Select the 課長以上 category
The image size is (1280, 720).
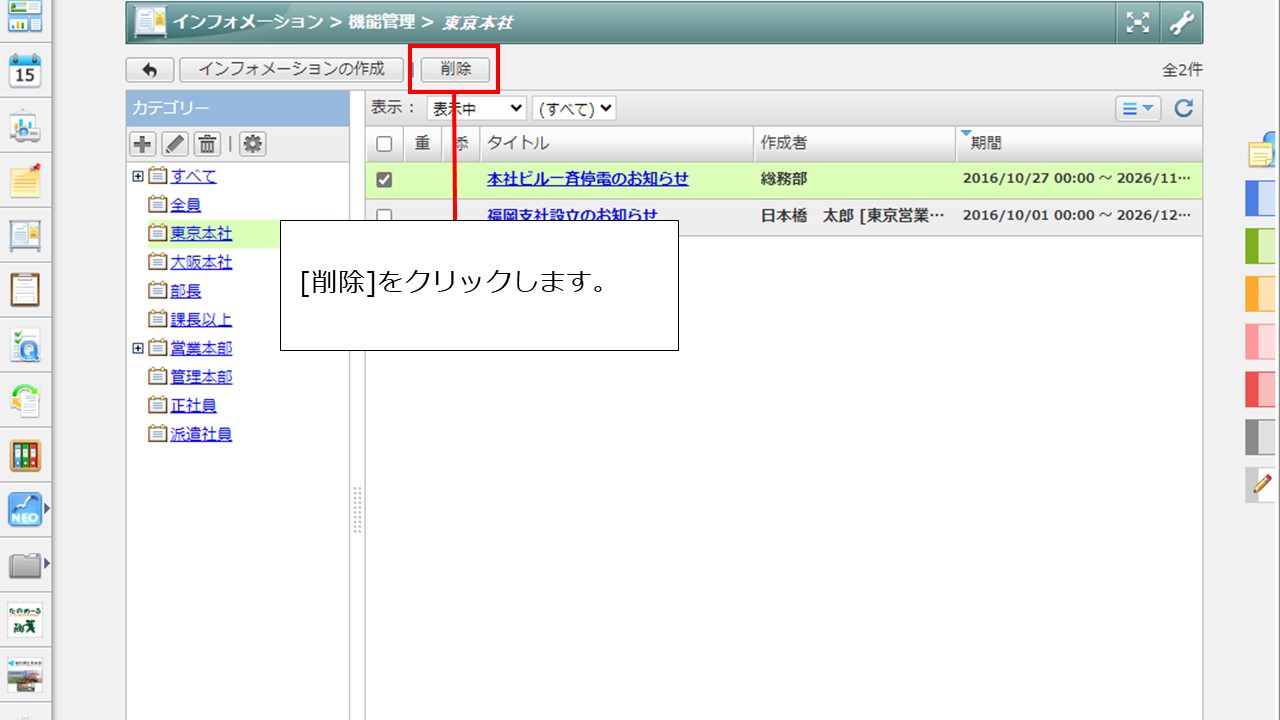click(x=201, y=320)
